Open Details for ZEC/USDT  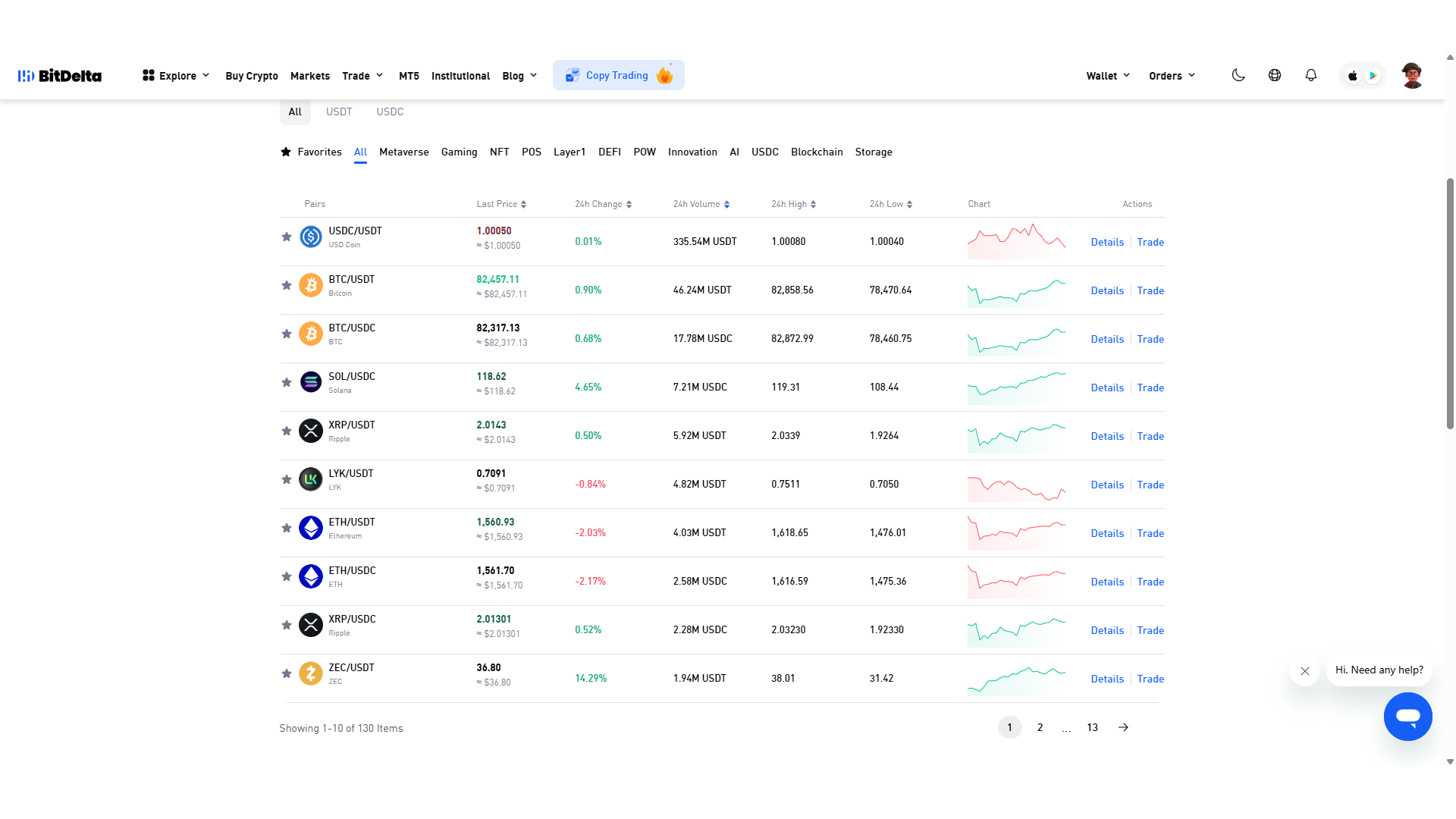tap(1107, 679)
